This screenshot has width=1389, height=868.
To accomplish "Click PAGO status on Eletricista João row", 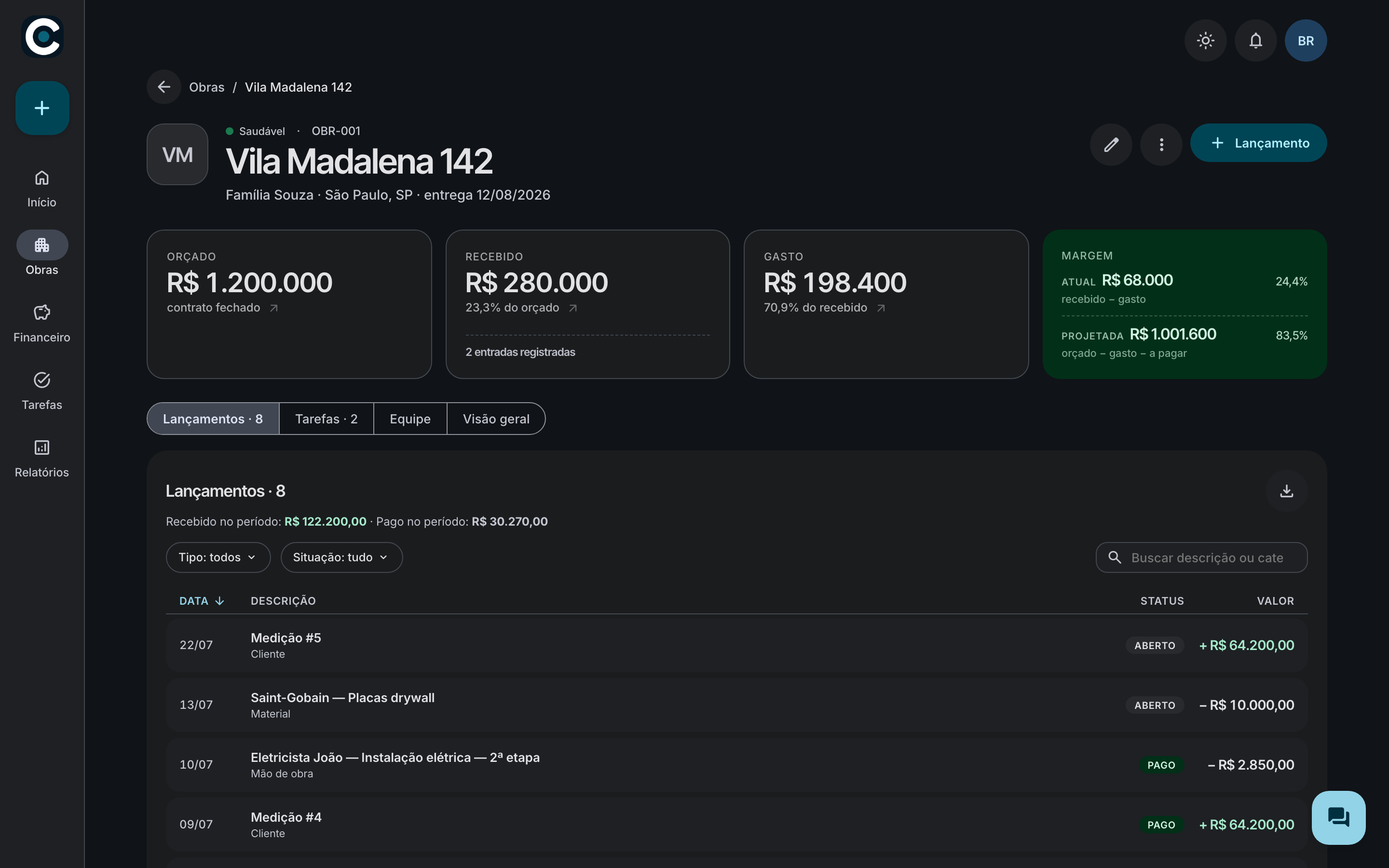I will pyautogui.click(x=1161, y=765).
